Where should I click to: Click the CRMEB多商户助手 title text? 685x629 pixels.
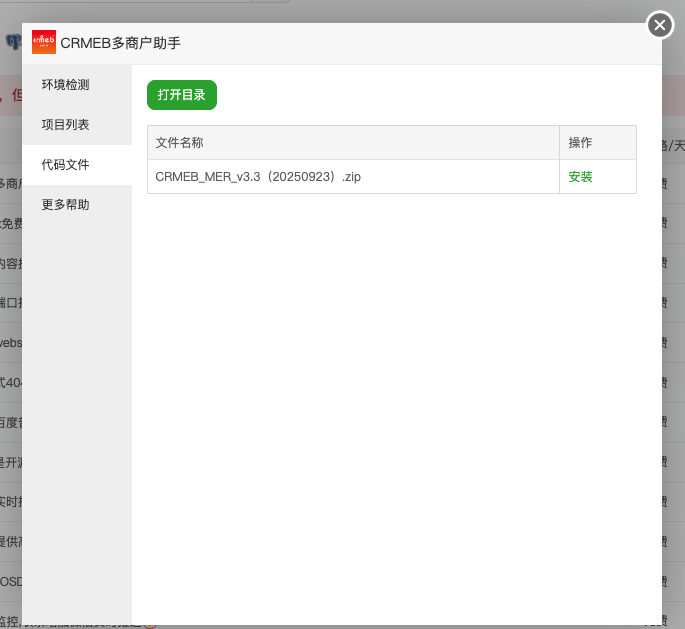tap(121, 43)
